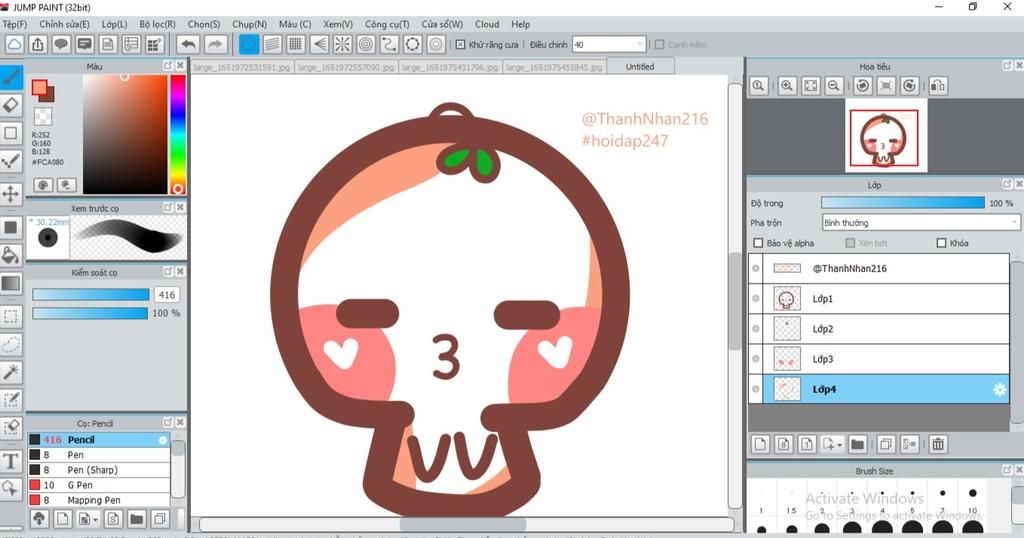Viewport: 1024px width, 538px height.
Task: Click the brush size slider at 416
Action: [x=91, y=294]
